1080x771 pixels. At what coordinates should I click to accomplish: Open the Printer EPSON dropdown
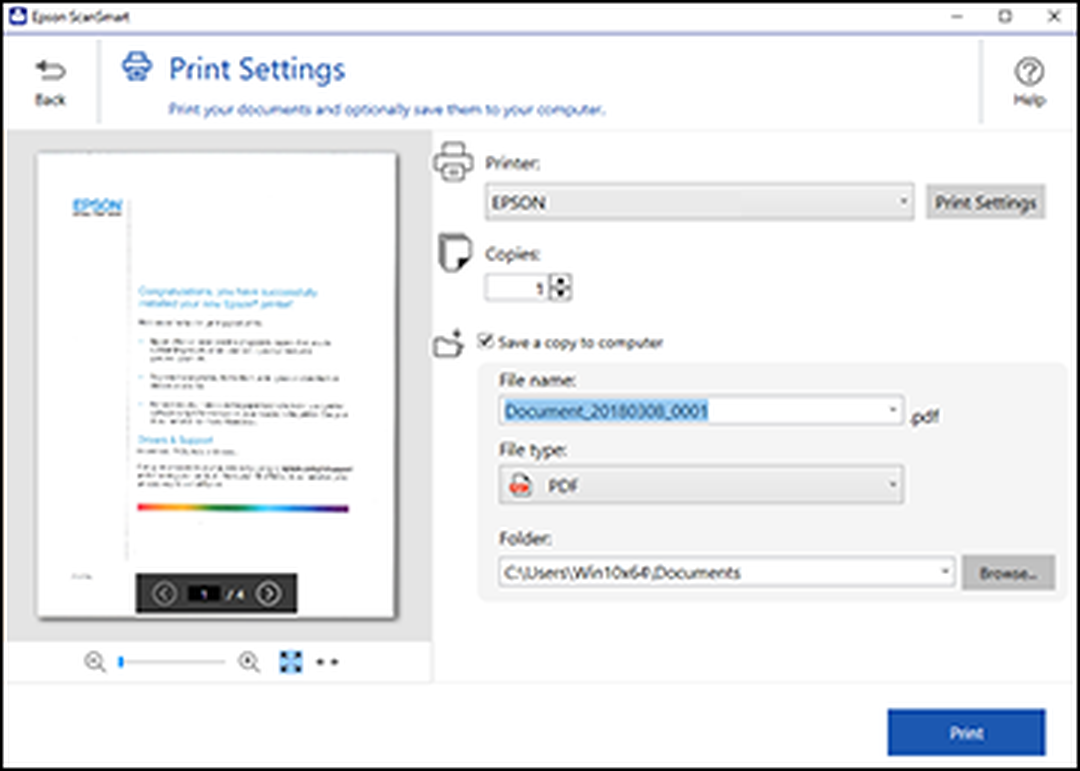coord(699,202)
